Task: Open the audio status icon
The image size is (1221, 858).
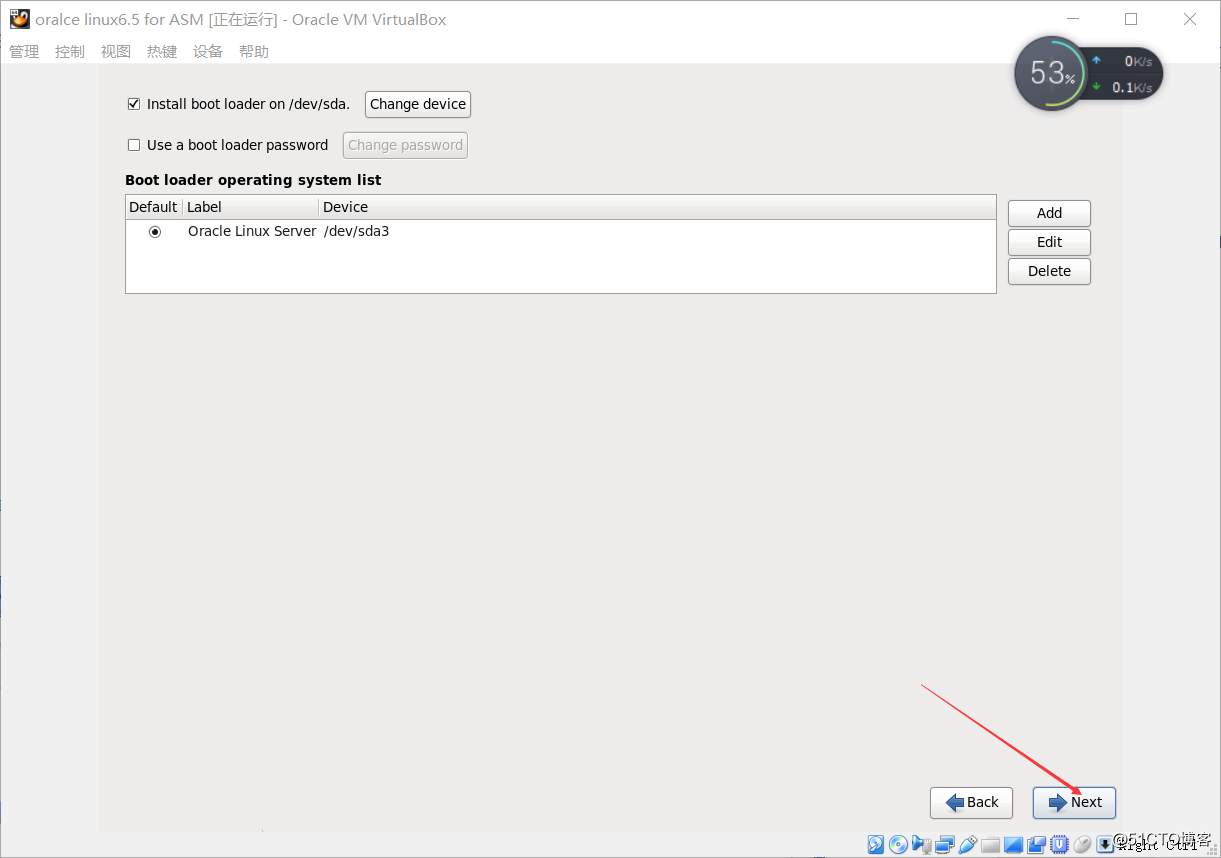Action: [921, 844]
